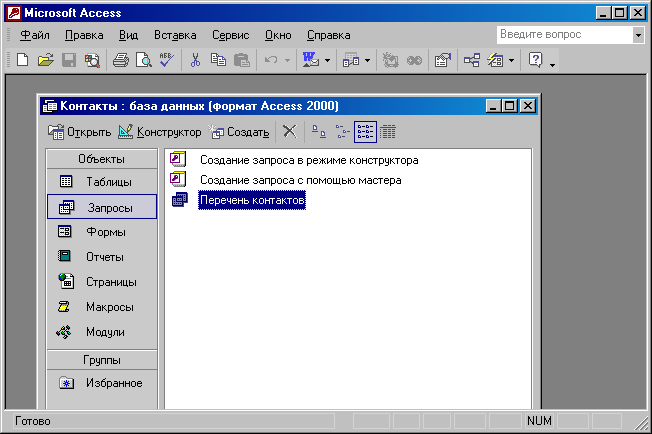The height and width of the screenshot is (434, 652).
Task: Click the Cut scissors icon
Action: coord(195,60)
